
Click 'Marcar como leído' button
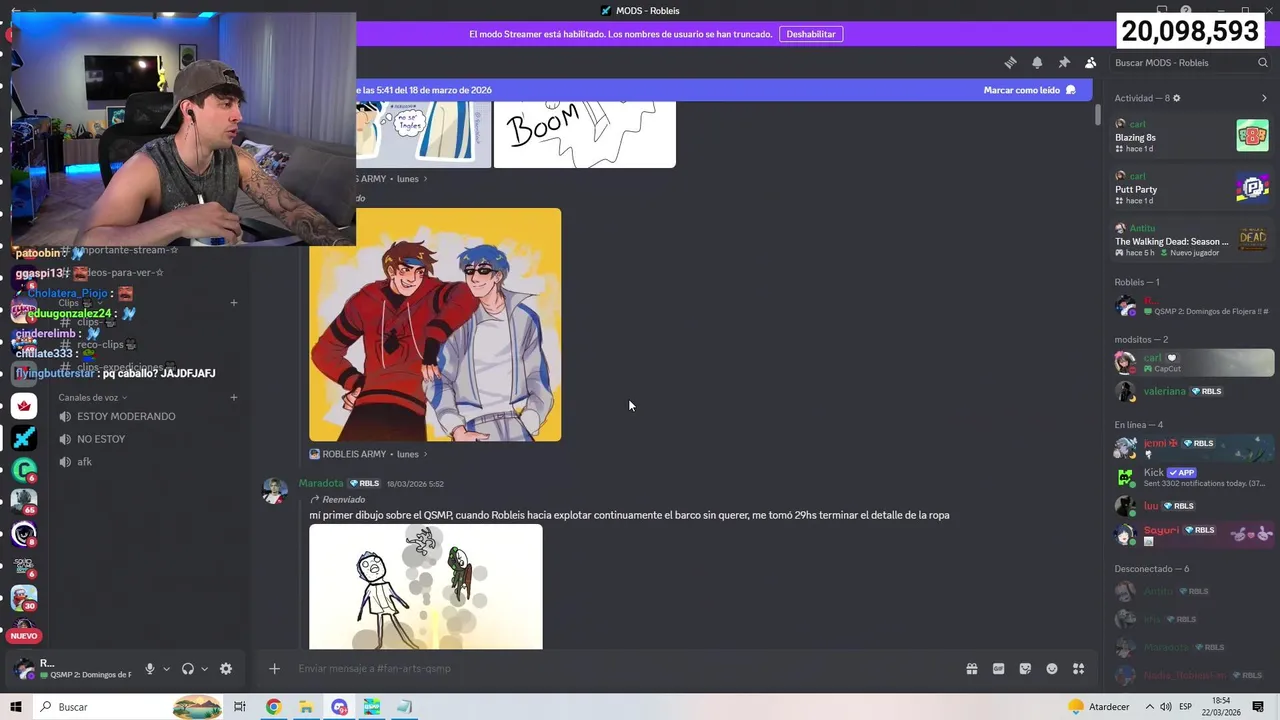(x=1030, y=90)
